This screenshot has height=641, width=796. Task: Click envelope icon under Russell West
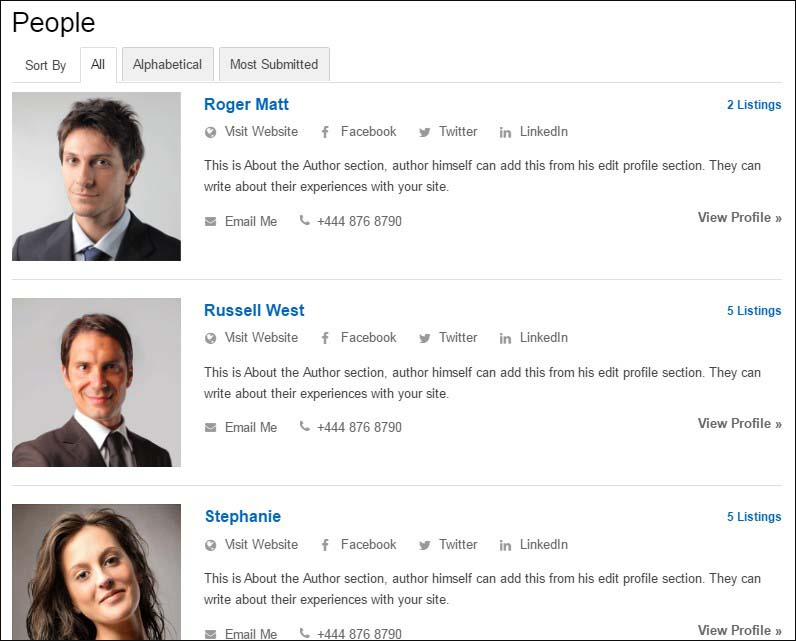[x=210, y=428]
